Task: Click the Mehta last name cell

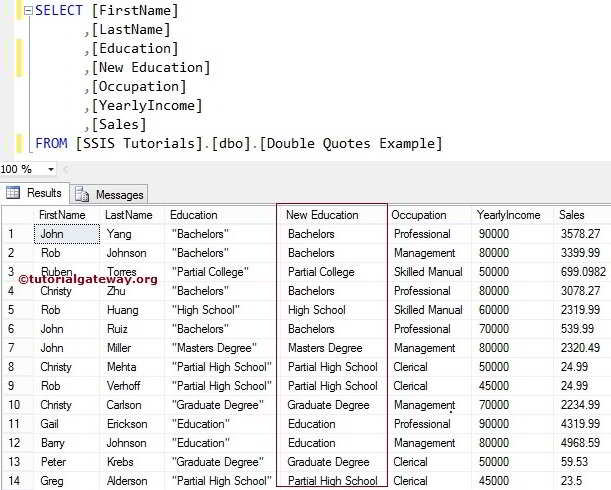Action: click(132, 367)
